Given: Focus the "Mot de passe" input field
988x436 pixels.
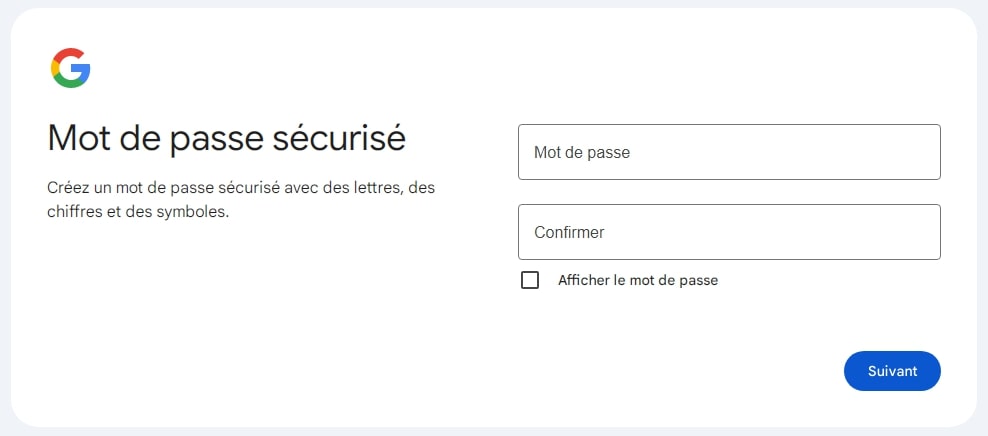Looking at the screenshot, I should point(729,152).
